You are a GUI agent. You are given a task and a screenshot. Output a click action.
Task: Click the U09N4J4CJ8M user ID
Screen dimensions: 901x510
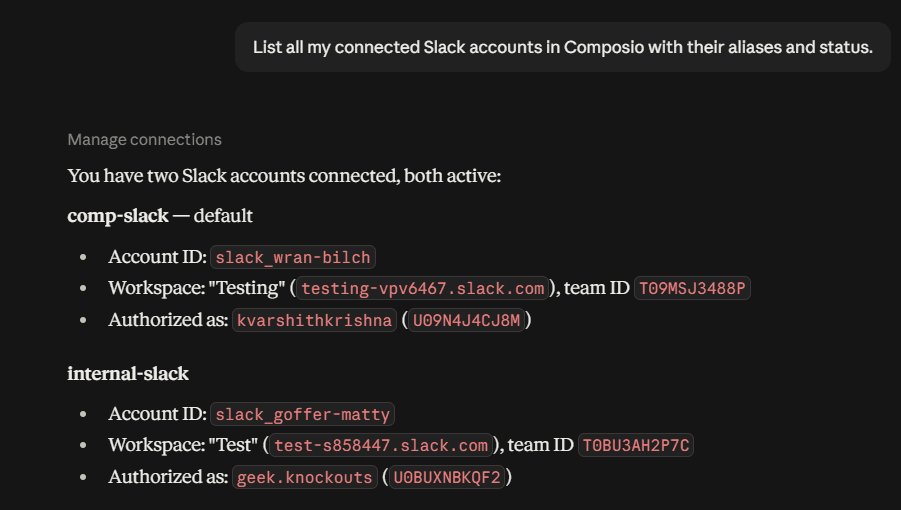click(x=467, y=320)
